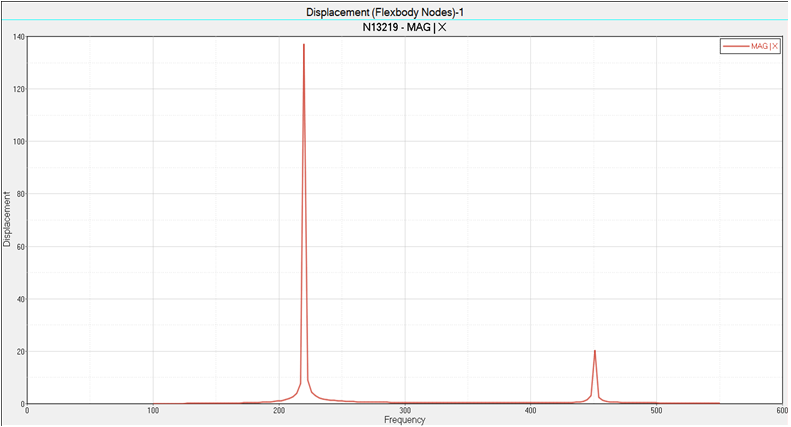Click the 60 tick on the Displacement axis
This screenshot has height=427, width=791.
20,247
